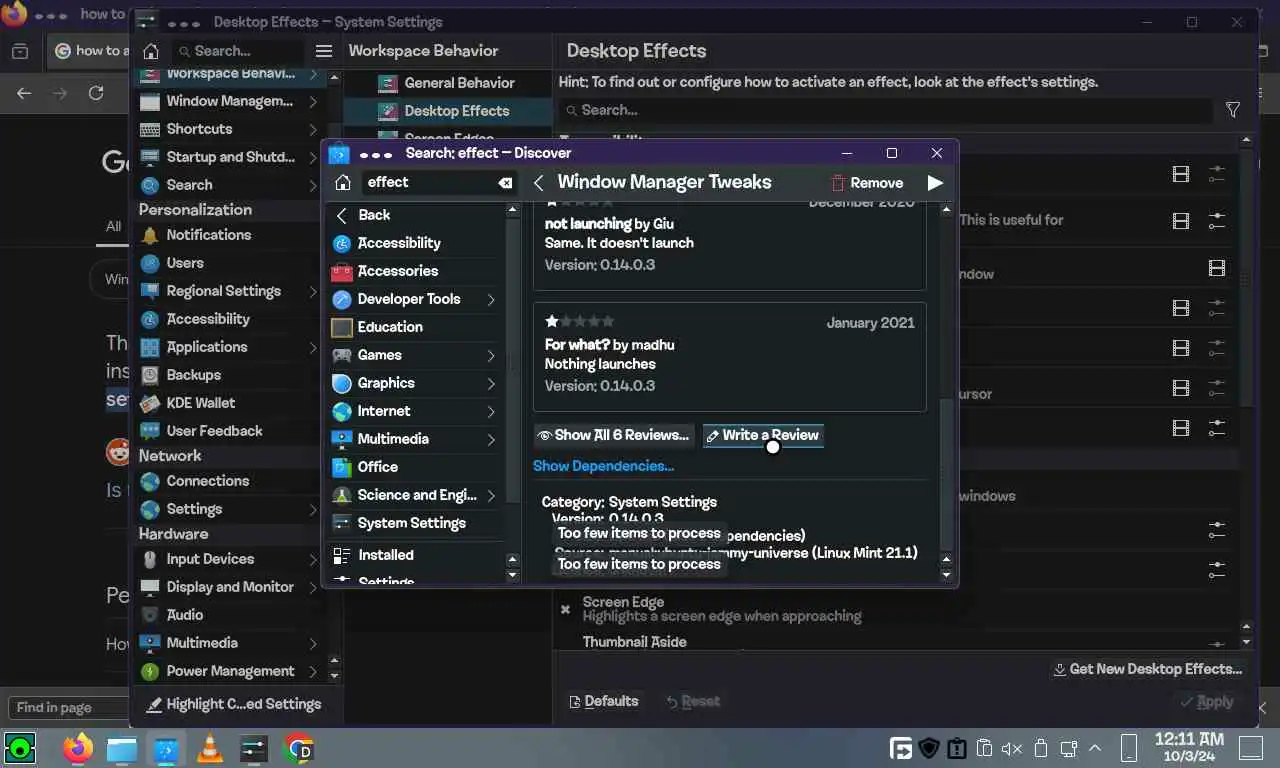Open file manager from taskbar
The image size is (1280, 768).
point(121,748)
